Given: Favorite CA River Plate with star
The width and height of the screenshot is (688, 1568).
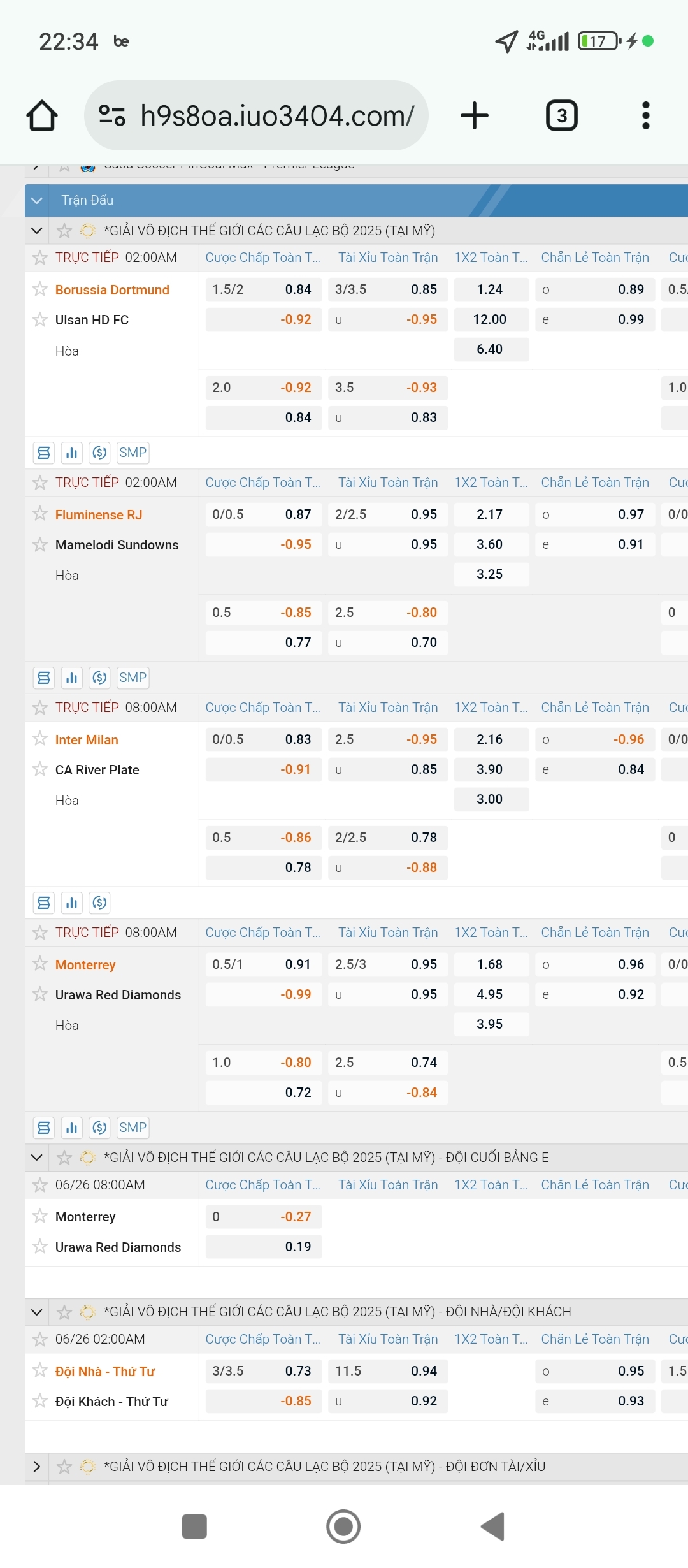Looking at the screenshot, I should point(40,769).
